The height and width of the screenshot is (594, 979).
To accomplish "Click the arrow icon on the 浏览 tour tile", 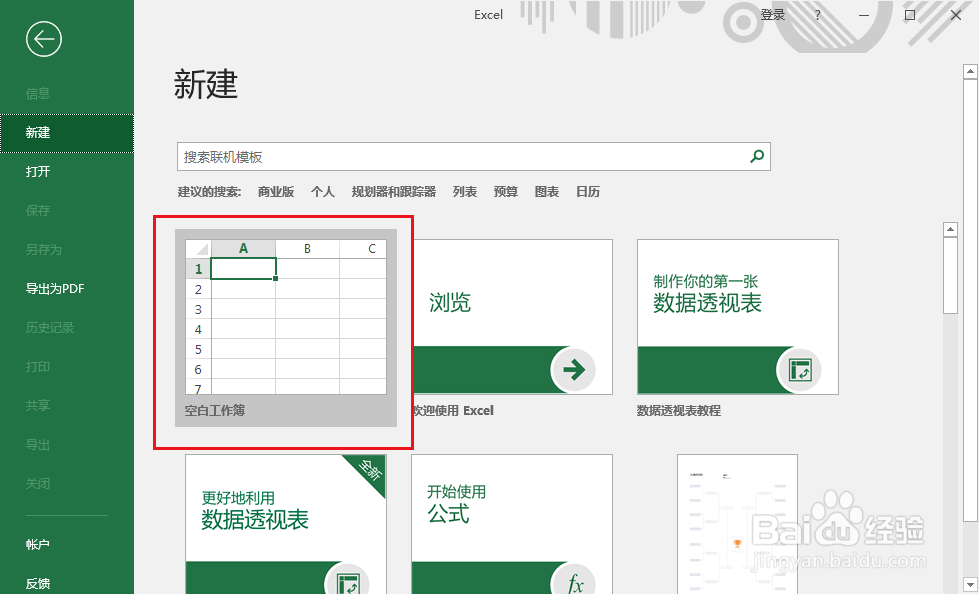I will pyautogui.click(x=573, y=370).
